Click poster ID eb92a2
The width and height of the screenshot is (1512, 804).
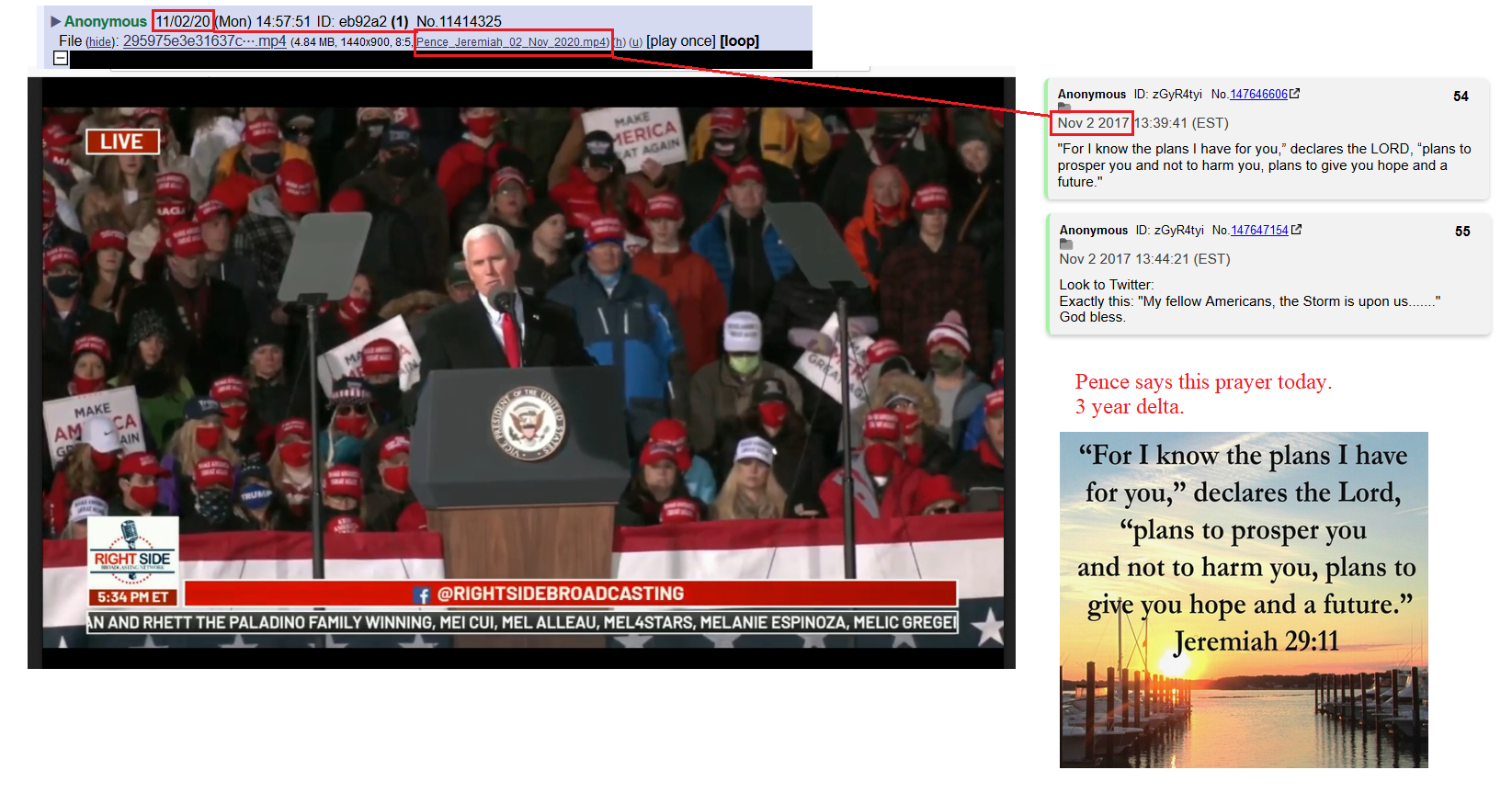click(x=363, y=21)
